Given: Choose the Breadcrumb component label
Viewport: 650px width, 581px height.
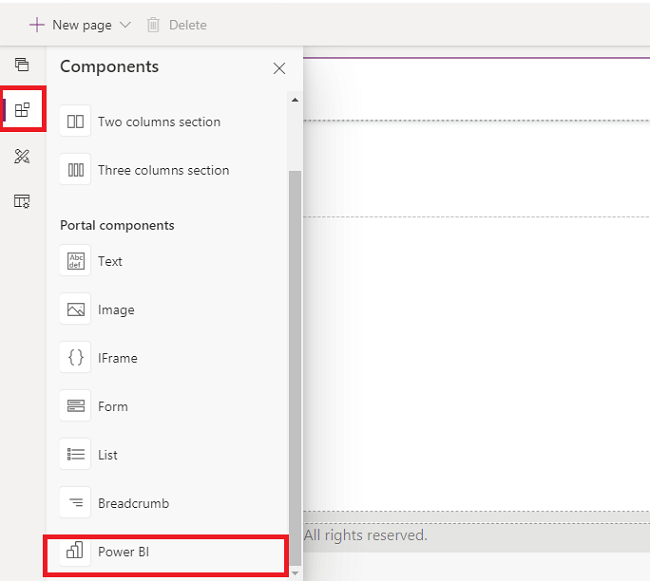Looking at the screenshot, I should [x=133, y=503].
